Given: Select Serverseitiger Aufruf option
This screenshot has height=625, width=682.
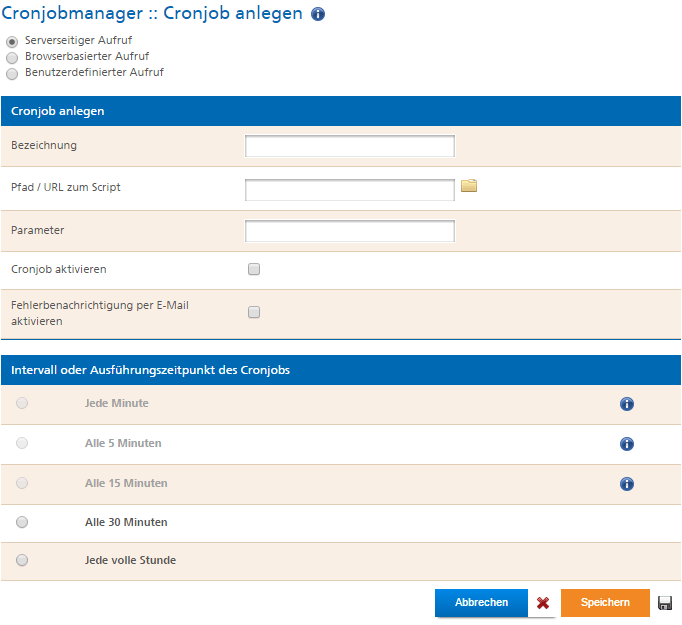Looking at the screenshot, I should tap(12, 42).
